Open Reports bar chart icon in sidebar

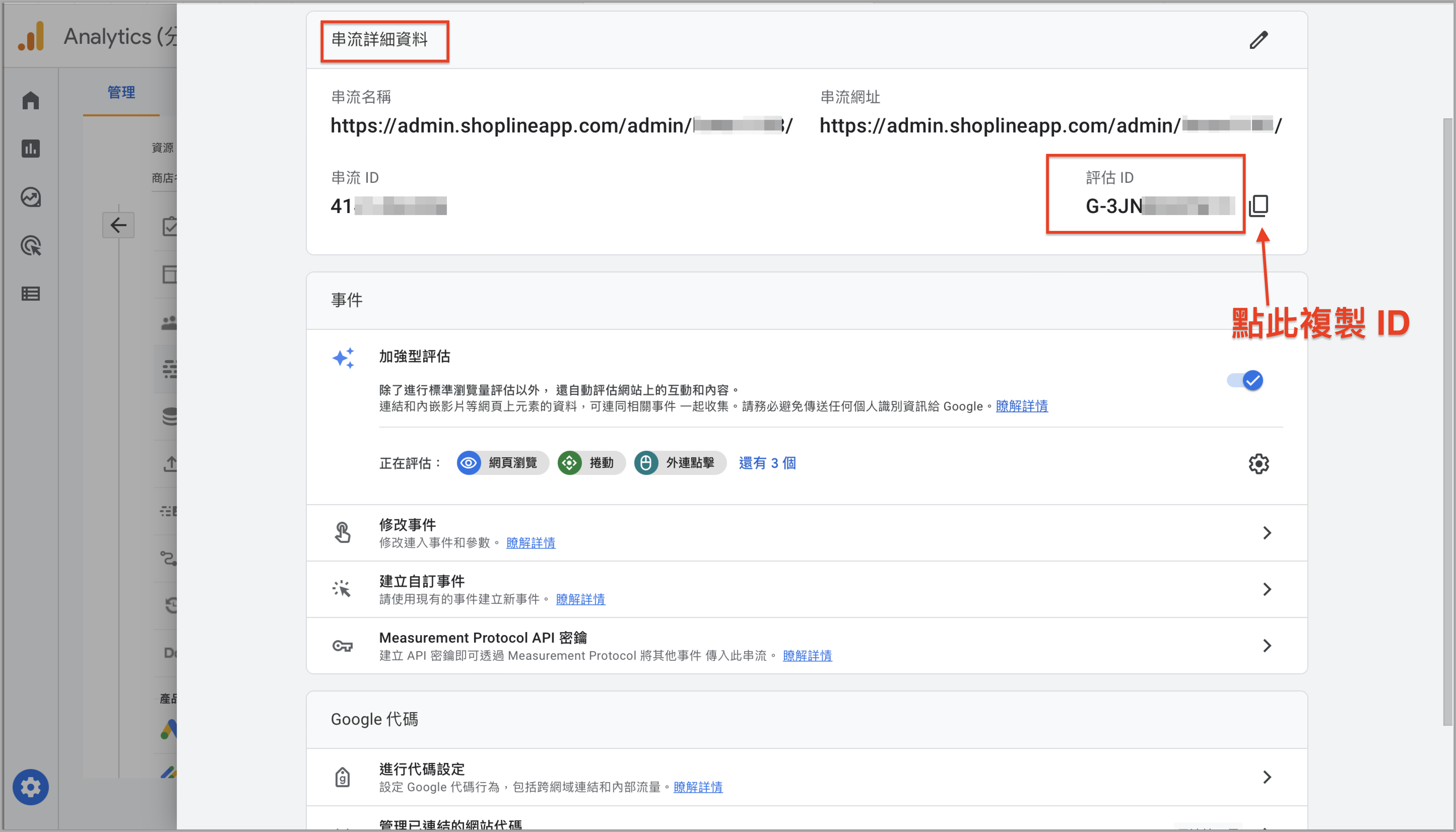(31, 149)
